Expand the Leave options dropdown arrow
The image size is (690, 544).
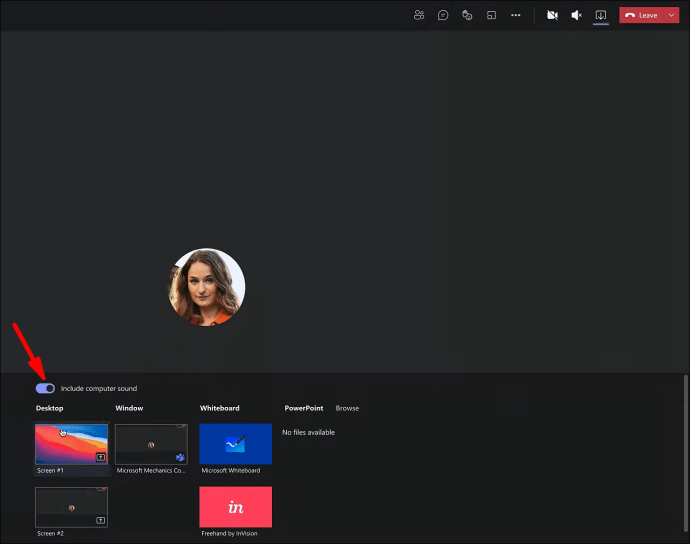tap(670, 15)
